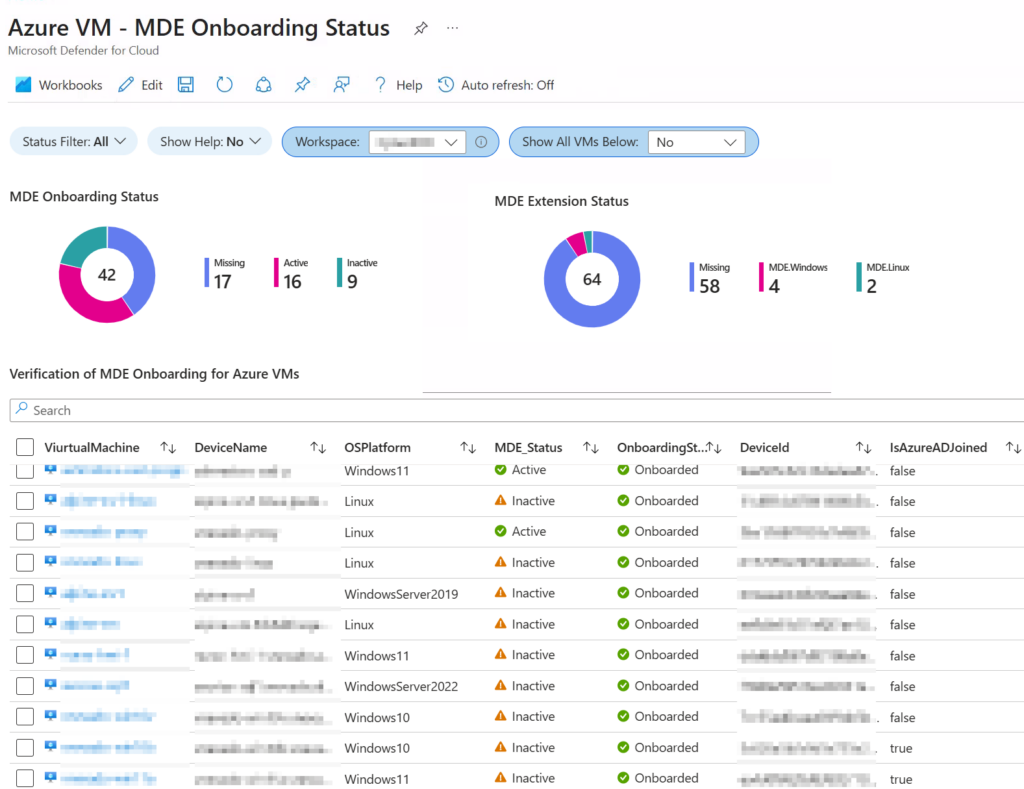Select the checkbox for the WindowsServer2022 row
Image resolution: width=1024 pixels, height=789 pixels.
pos(25,686)
